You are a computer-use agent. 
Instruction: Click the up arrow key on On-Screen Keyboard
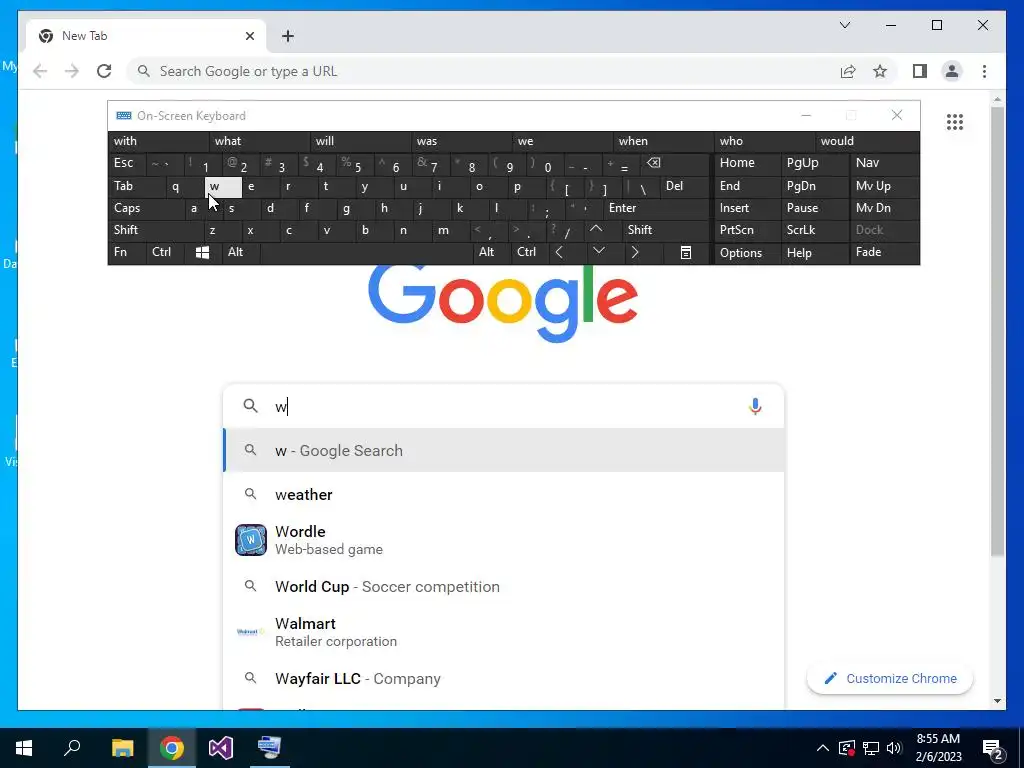point(596,229)
